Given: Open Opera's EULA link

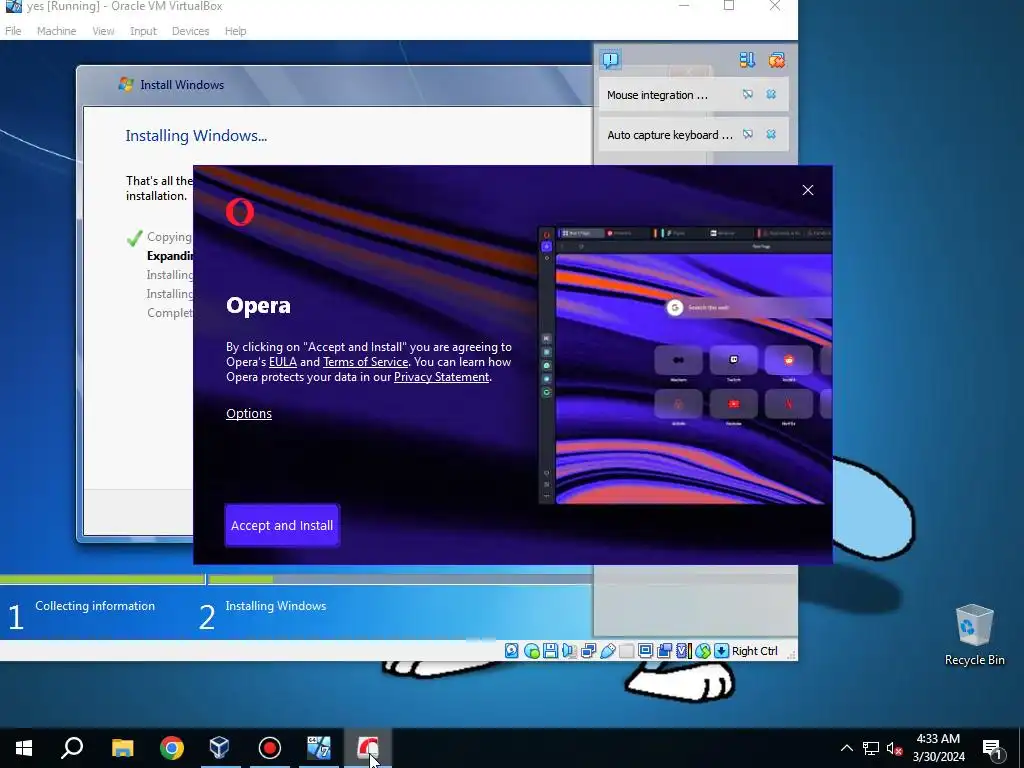Looking at the screenshot, I should (x=283, y=362).
